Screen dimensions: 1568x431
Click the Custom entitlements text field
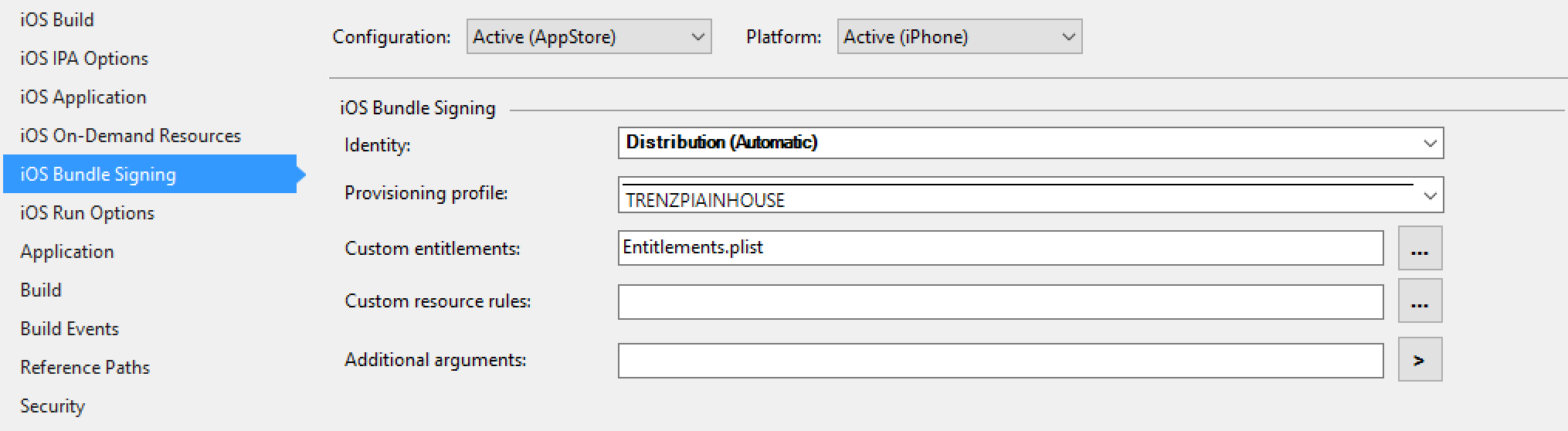1000,248
